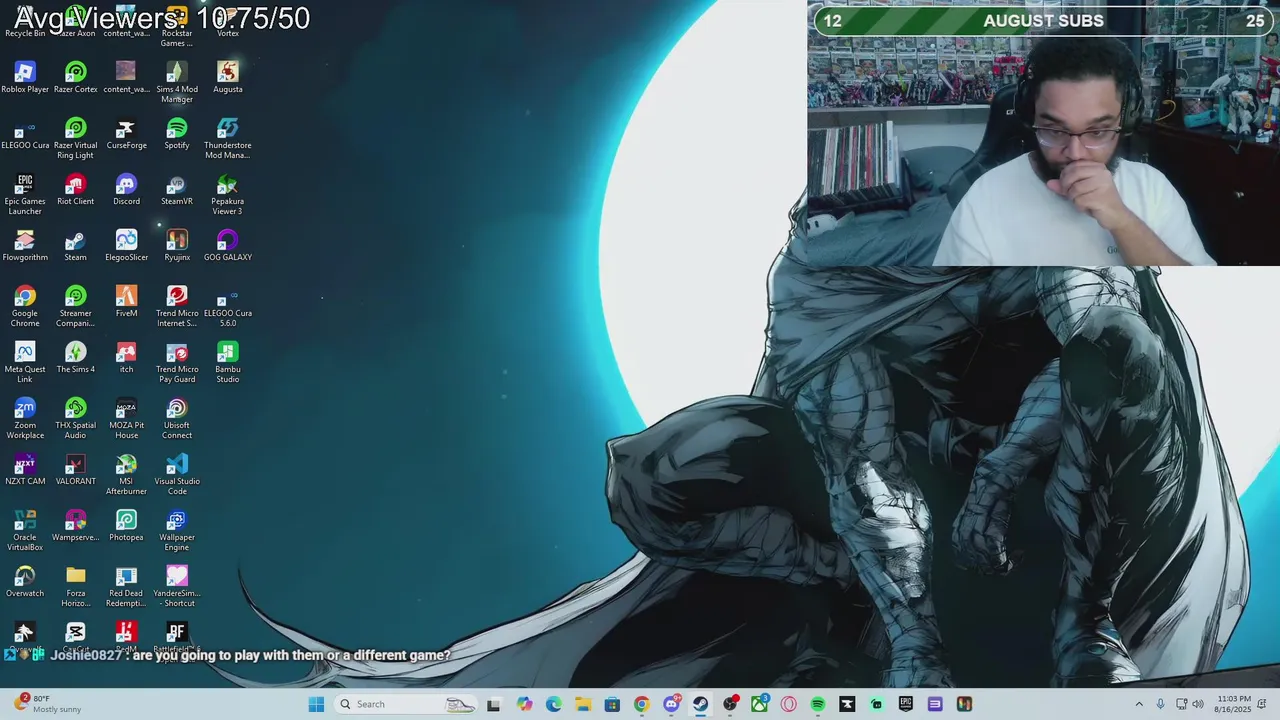
Task: Open the tray microphone icon
Action: point(1160,704)
